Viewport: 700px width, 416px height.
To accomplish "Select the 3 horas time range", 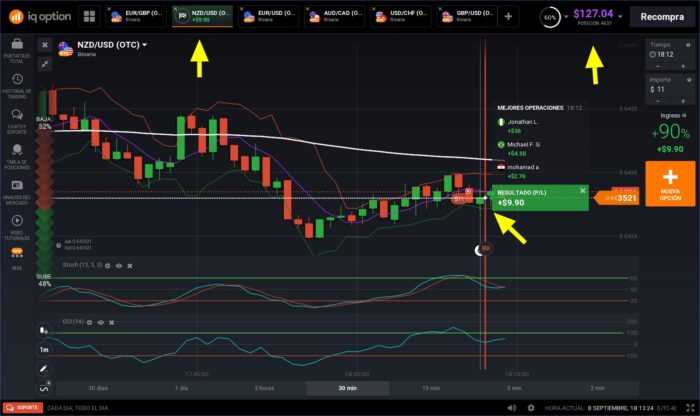I will pyautogui.click(x=264, y=388).
